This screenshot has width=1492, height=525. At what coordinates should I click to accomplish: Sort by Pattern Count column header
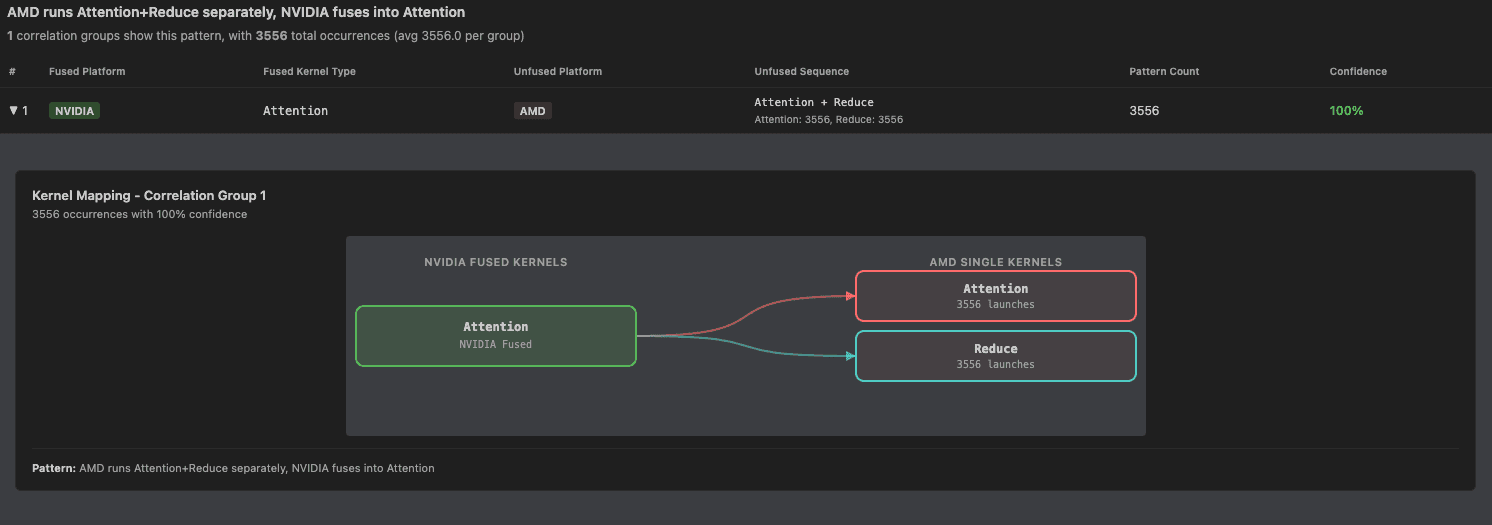click(x=1164, y=72)
